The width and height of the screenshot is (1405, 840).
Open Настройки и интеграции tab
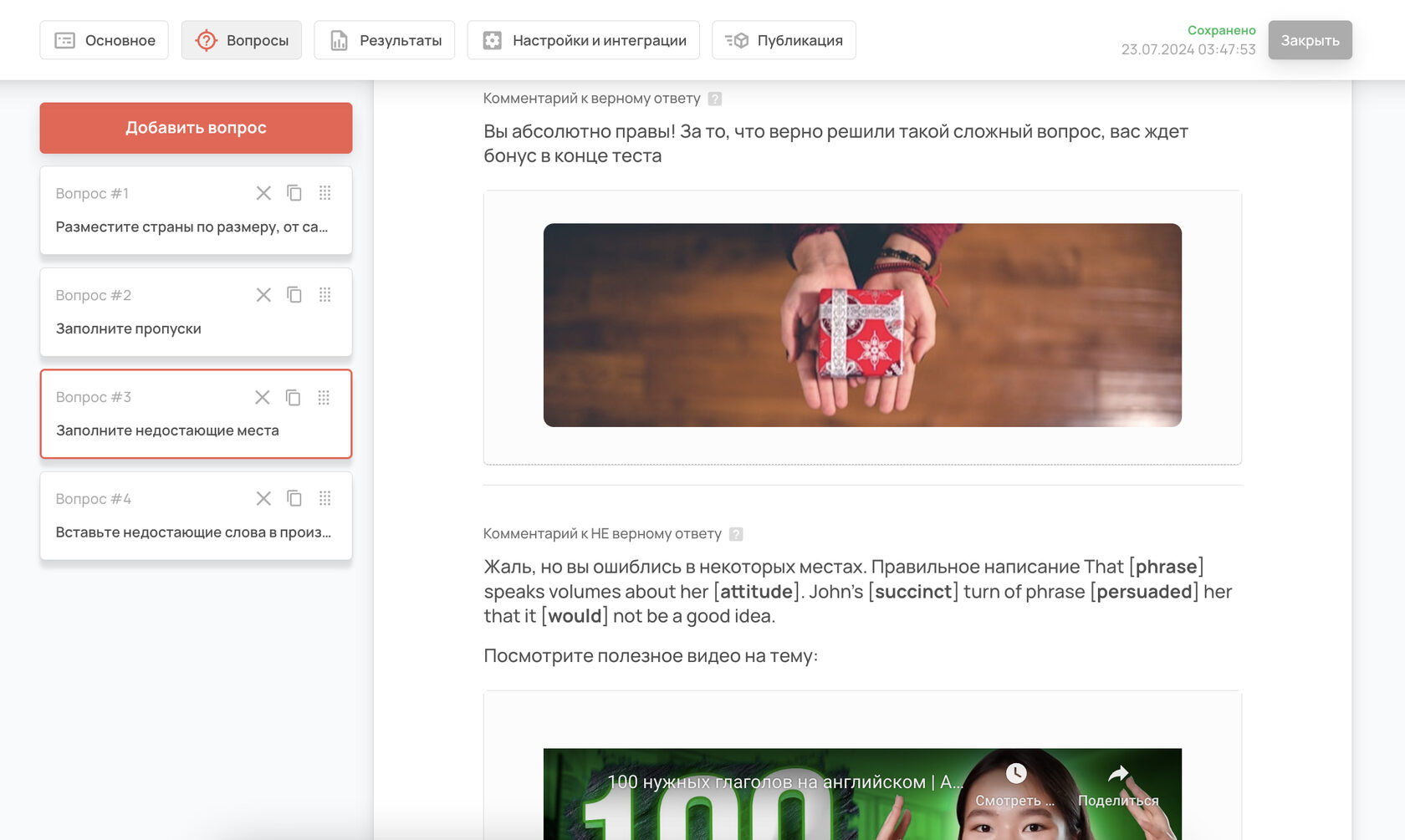tap(584, 40)
